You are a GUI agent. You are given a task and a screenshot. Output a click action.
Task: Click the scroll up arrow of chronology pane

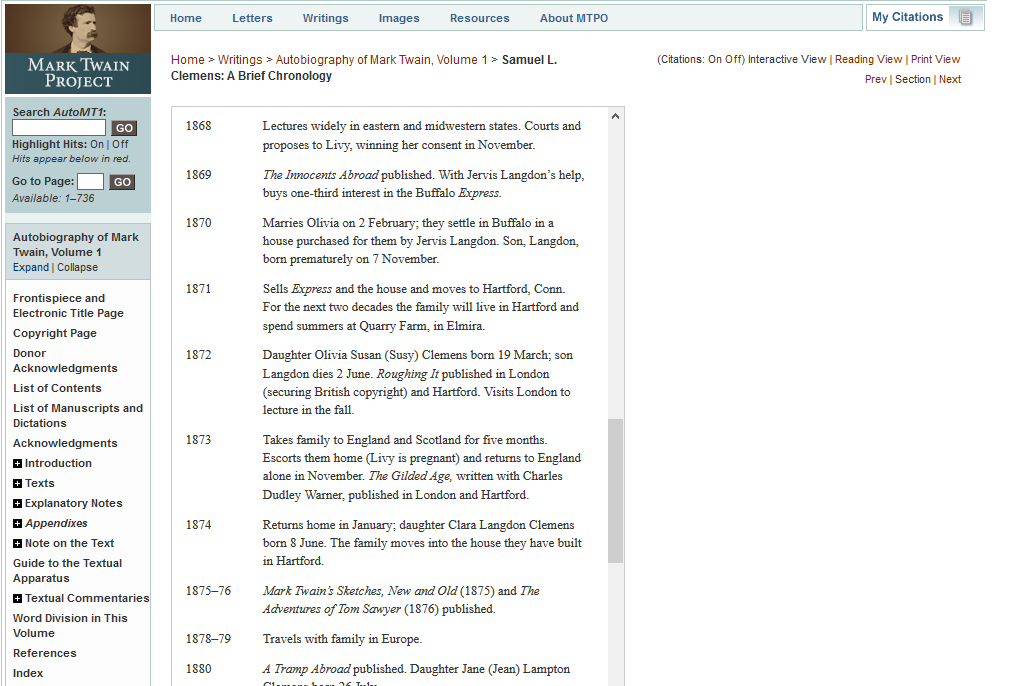tap(615, 117)
